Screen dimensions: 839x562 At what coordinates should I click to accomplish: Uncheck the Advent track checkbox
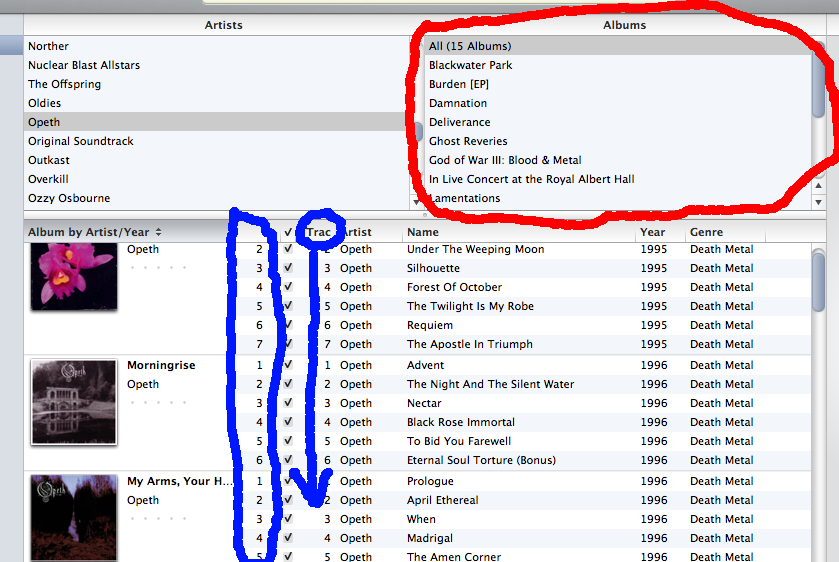pos(288,364)
